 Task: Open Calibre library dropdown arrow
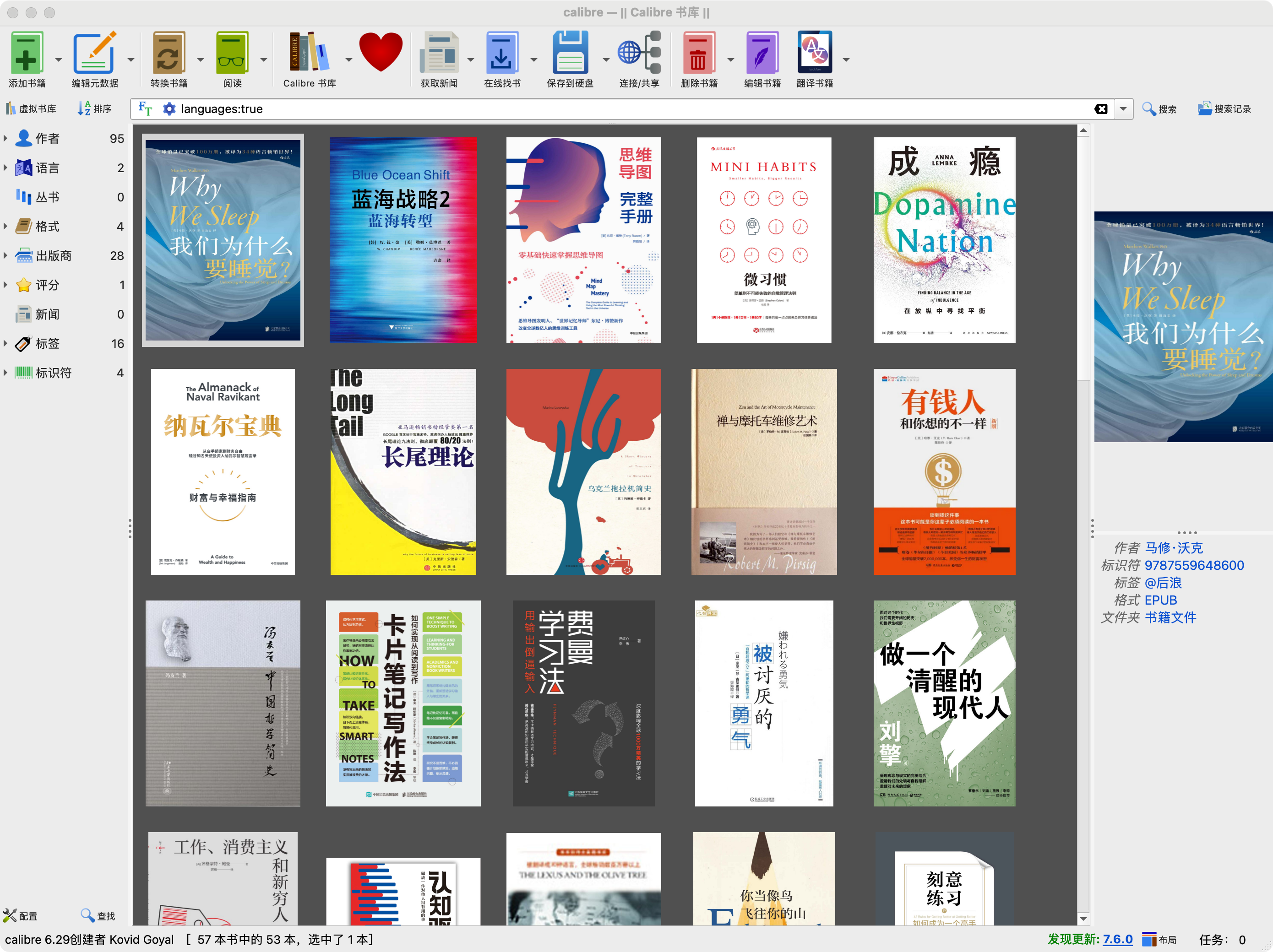[348, 60]
